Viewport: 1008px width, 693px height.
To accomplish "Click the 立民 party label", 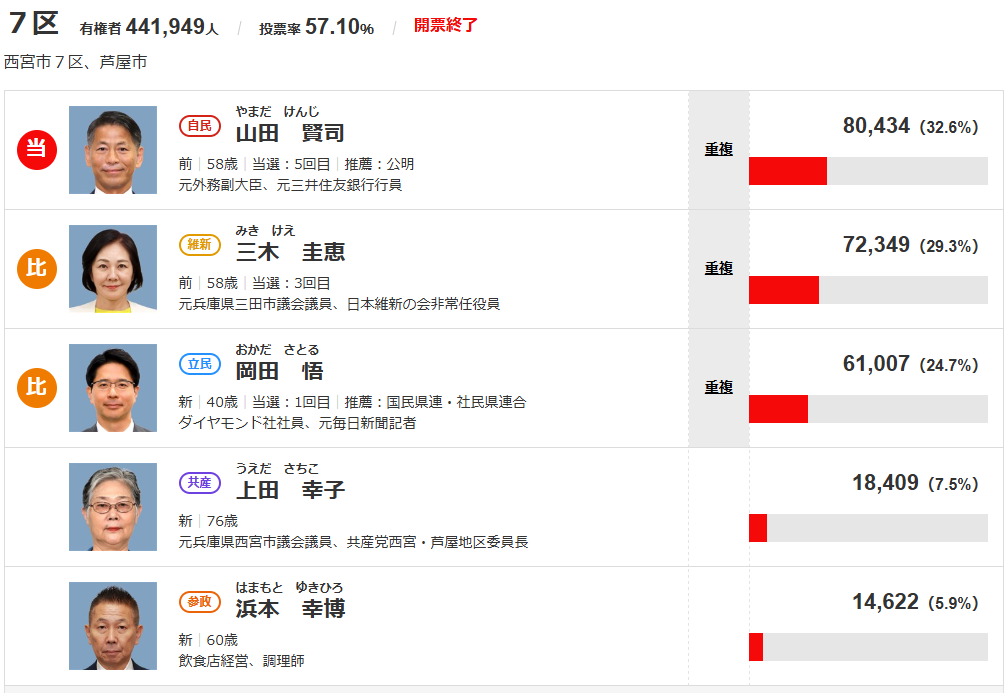I will [200, 364].
